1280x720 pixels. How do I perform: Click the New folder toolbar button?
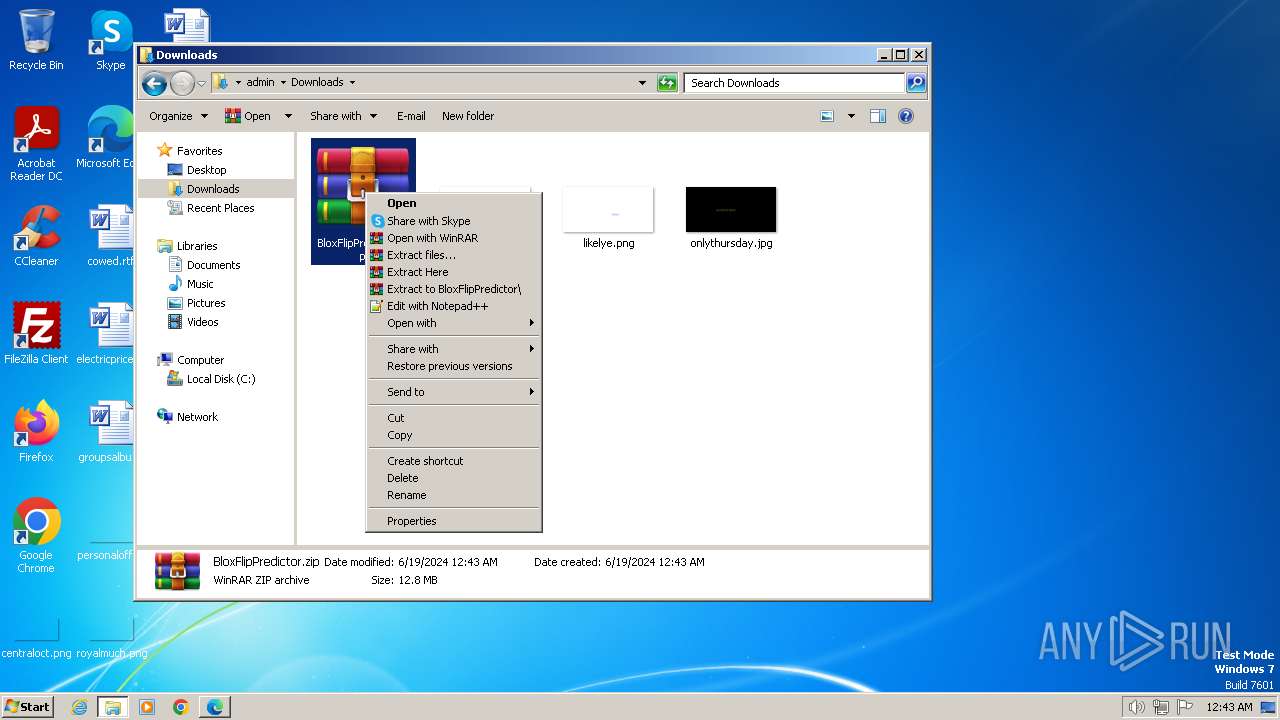(x=468, y=116)
